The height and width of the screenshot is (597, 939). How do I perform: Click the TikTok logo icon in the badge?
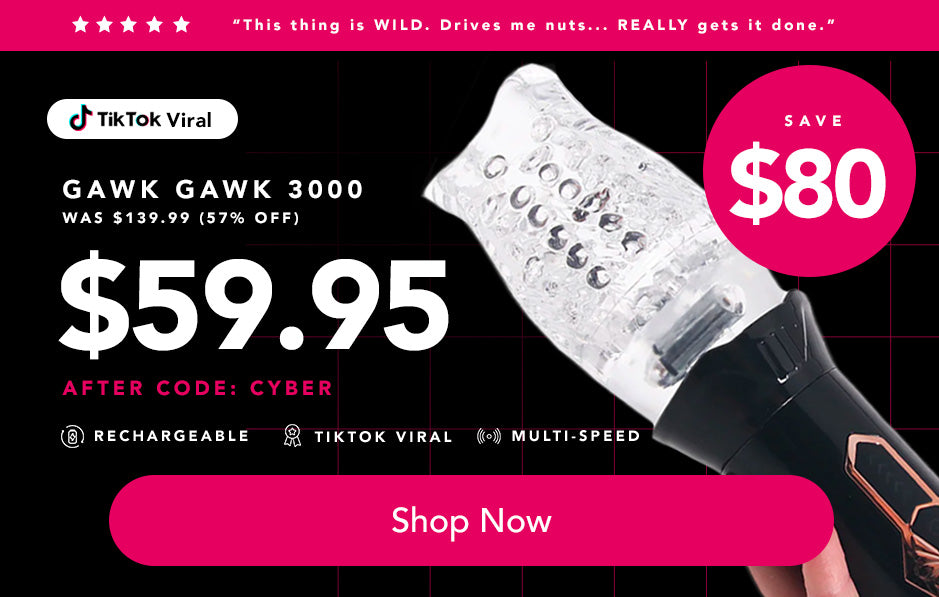click(80, 118)
